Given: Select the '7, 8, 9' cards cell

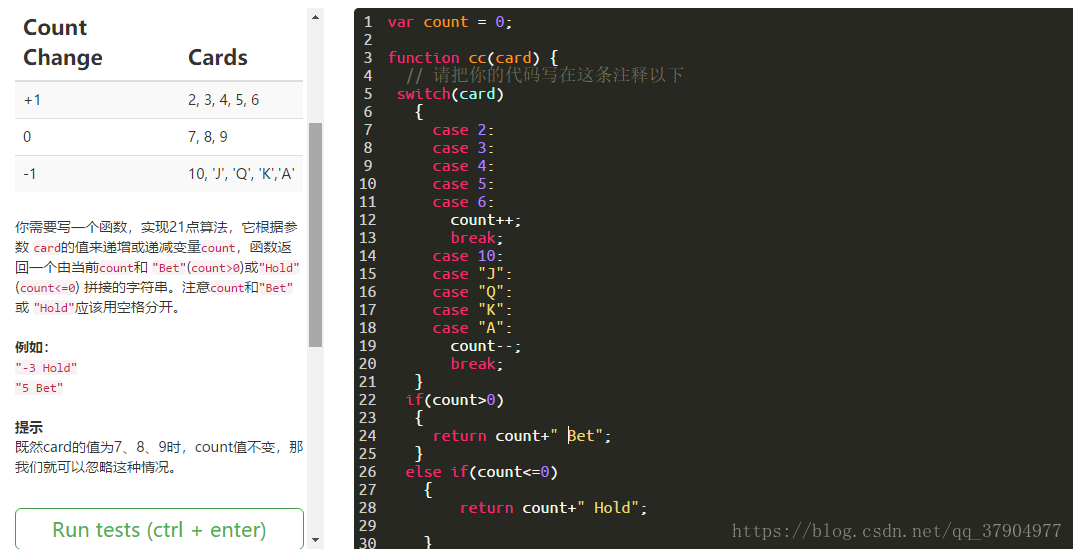Looking at the screenshot, I should click(x=208, y=137).
